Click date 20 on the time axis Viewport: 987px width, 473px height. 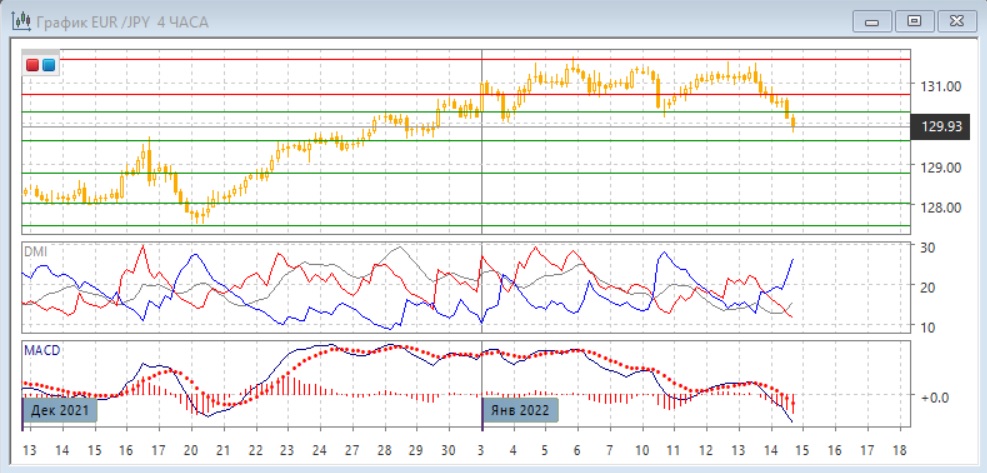[190, 451]
